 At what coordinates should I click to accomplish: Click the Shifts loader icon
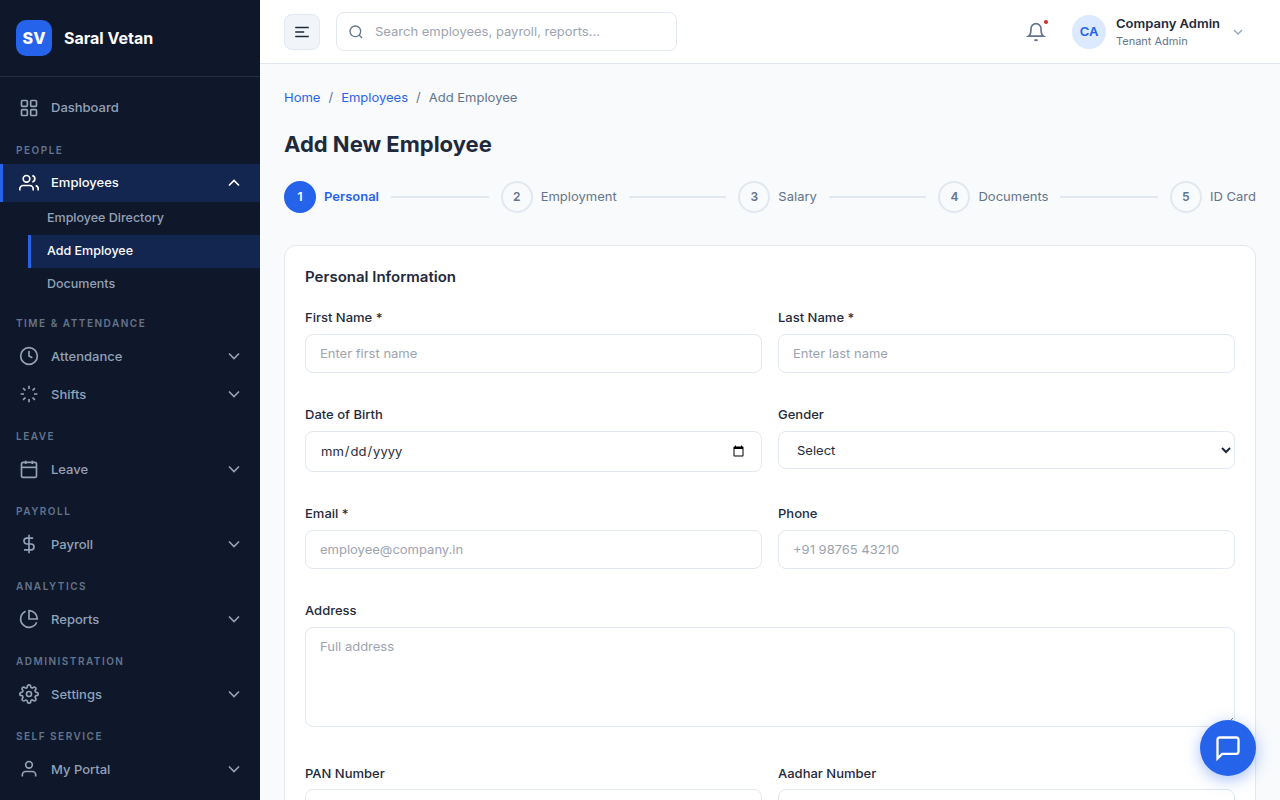pos(29,395)
